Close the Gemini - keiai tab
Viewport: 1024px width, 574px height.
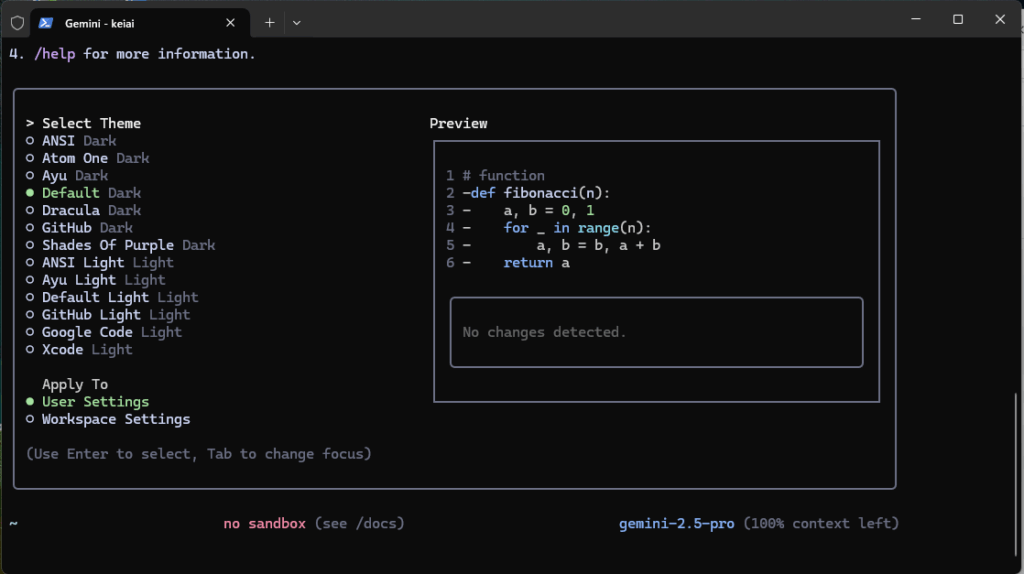[x=231, y=23]
